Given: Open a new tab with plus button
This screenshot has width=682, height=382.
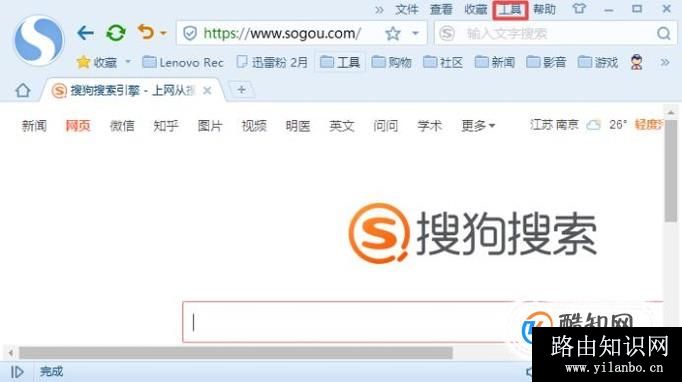Looking at the screenshot, I should tap(241, 90).
